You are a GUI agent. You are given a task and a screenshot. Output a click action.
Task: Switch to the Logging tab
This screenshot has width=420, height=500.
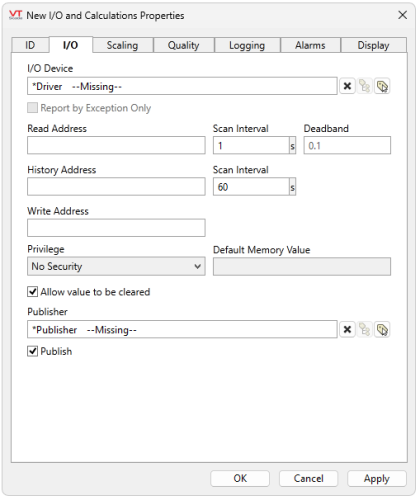click(x=247, y=45)
